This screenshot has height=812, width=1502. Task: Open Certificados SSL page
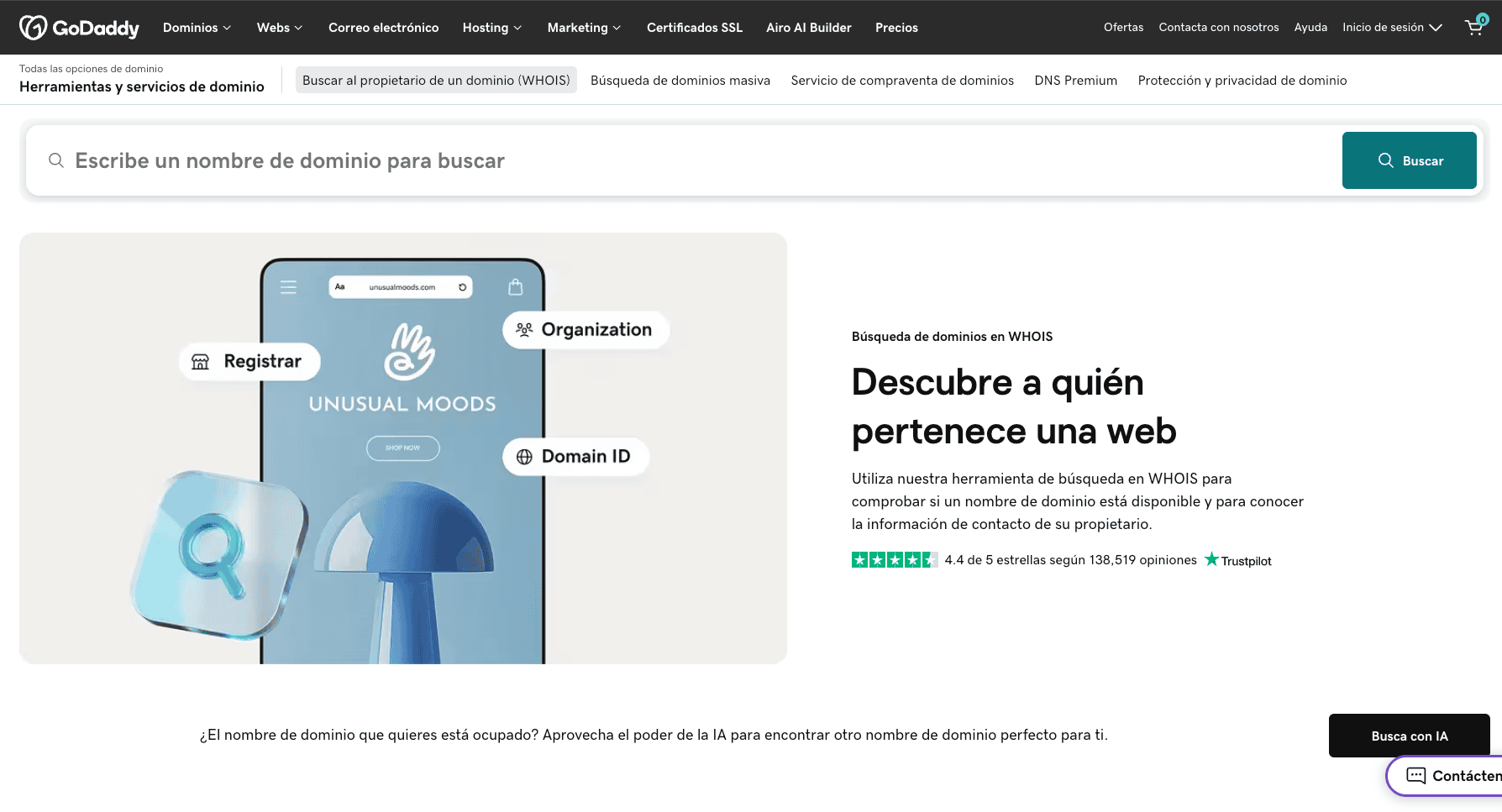click(x=695, y=28)
